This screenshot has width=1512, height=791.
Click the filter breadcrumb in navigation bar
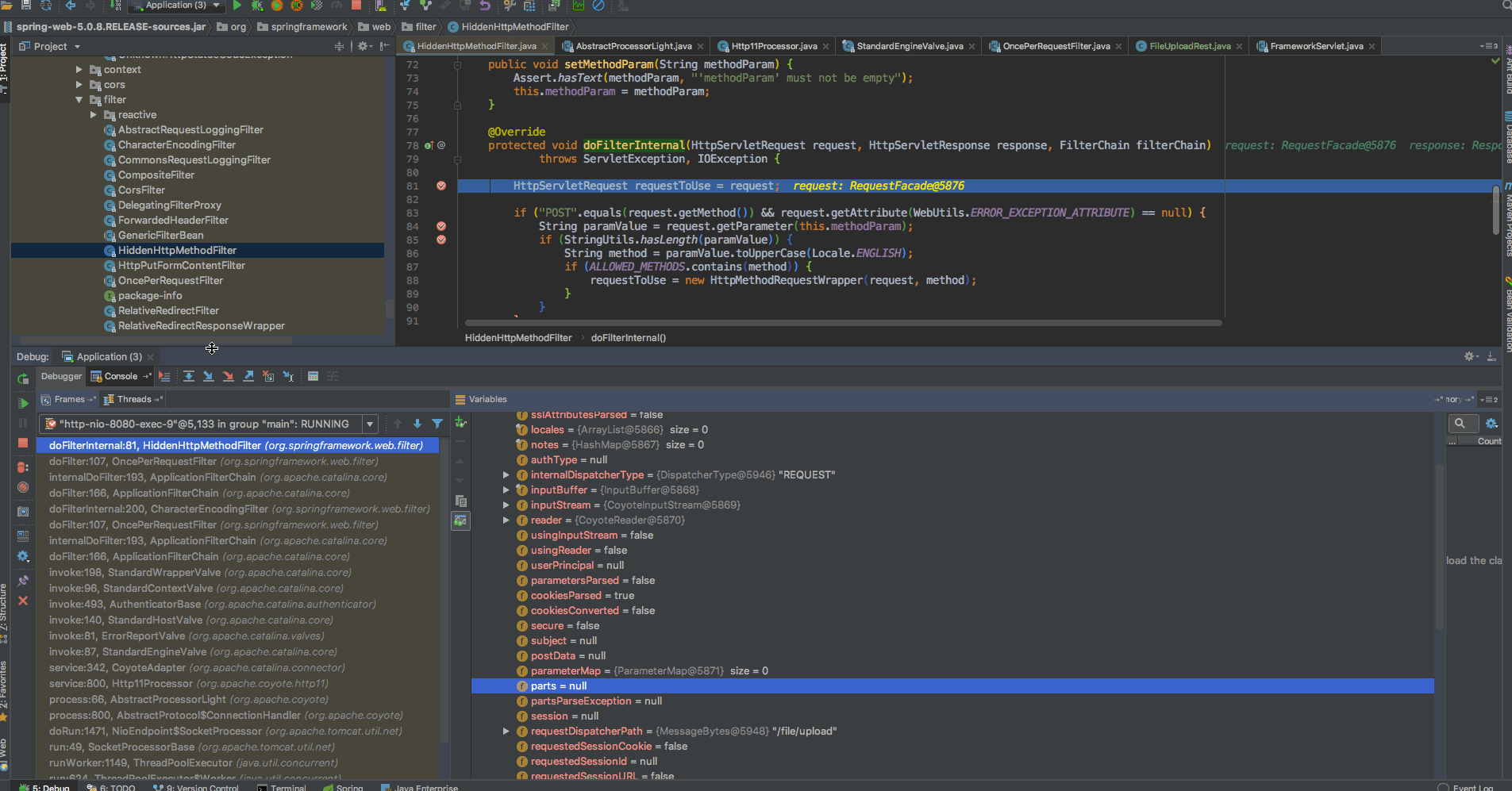pos(425,27)
